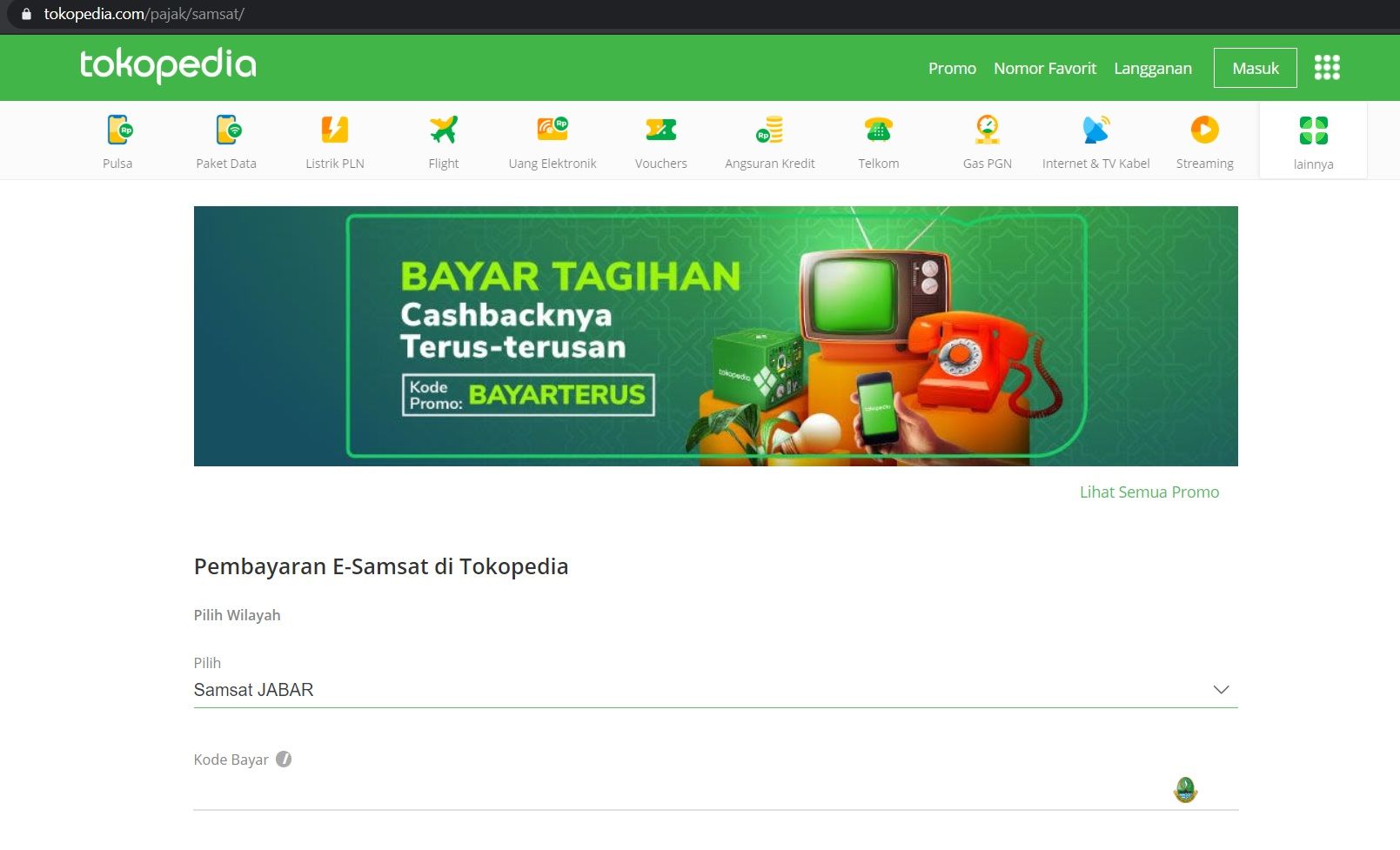Click the Masuk login button
Screen dimensions: 1400x850
pos(1256,68)
